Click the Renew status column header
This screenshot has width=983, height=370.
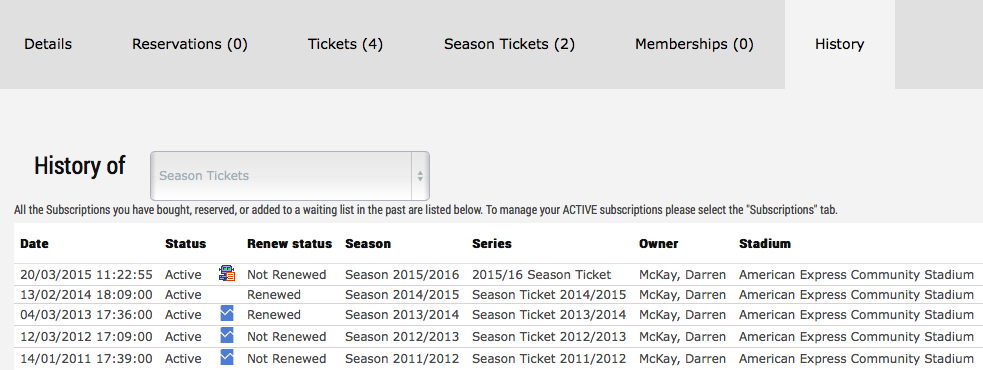coord(290,244)
